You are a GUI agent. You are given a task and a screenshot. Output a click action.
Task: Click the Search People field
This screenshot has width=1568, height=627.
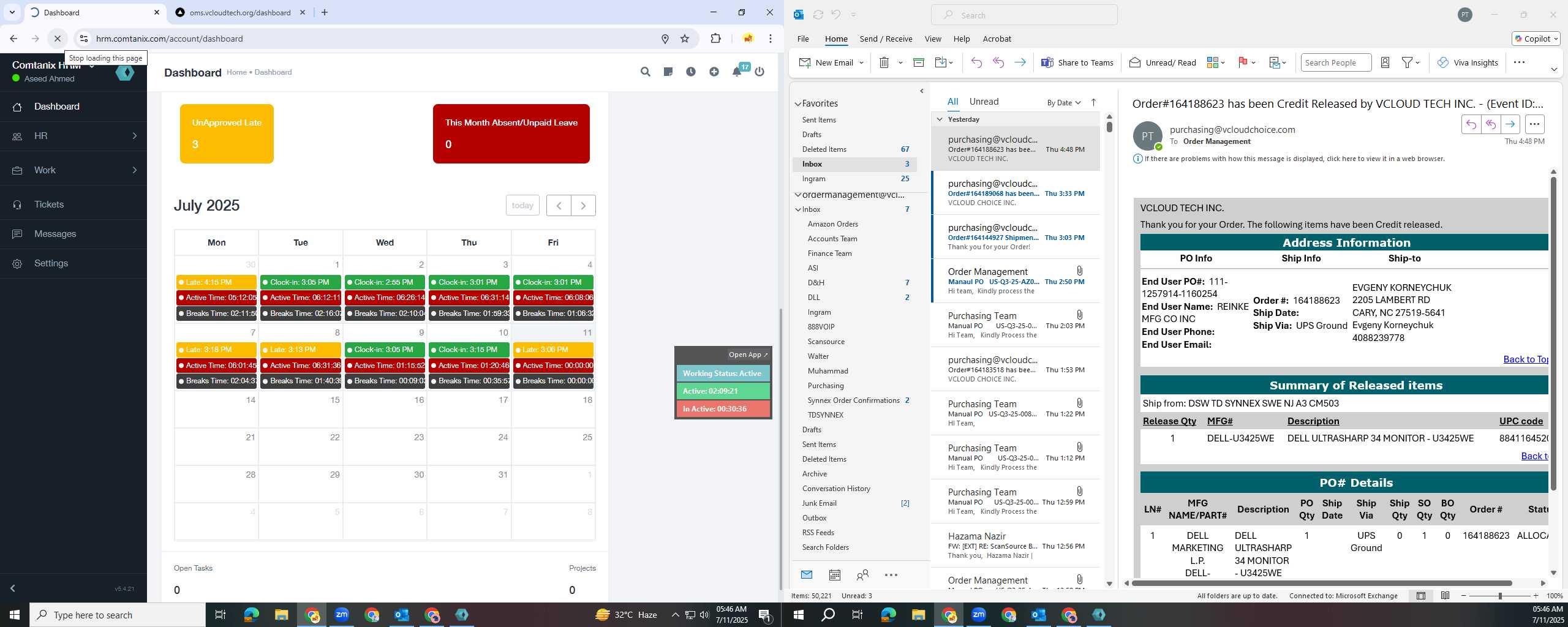(x=1335, y=62)
